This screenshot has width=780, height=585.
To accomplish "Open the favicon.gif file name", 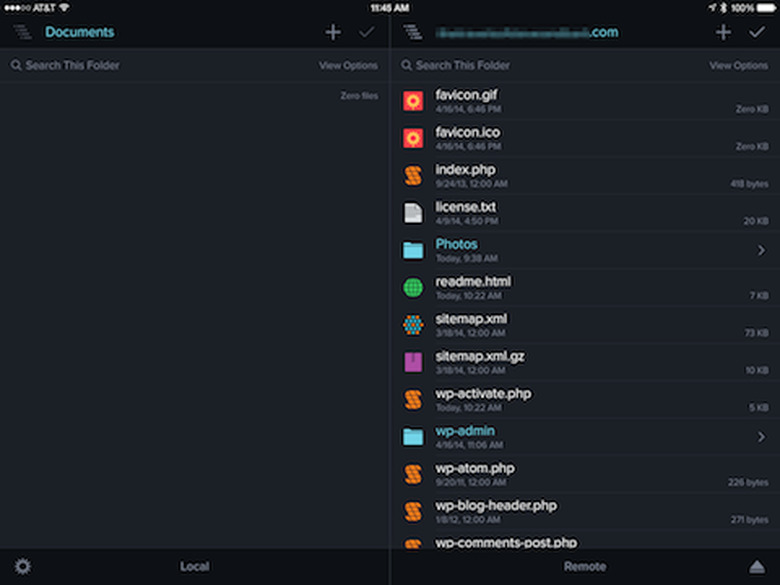I will pyautogui.click(x=466, y=95).
